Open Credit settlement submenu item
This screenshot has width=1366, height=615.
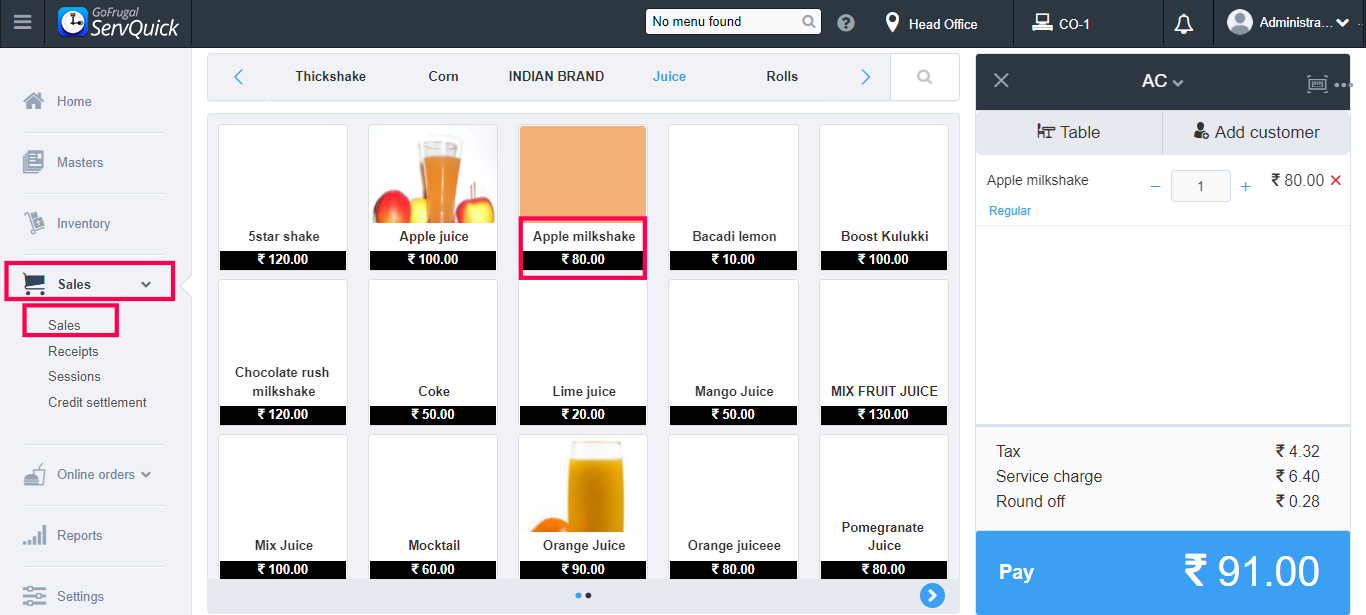(x=97, y=403)
